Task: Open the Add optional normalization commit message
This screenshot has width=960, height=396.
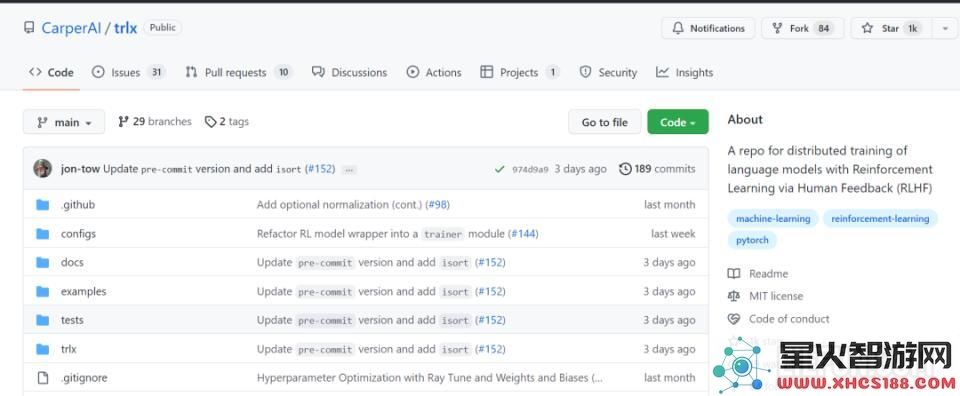Action: tap(339, 204)
